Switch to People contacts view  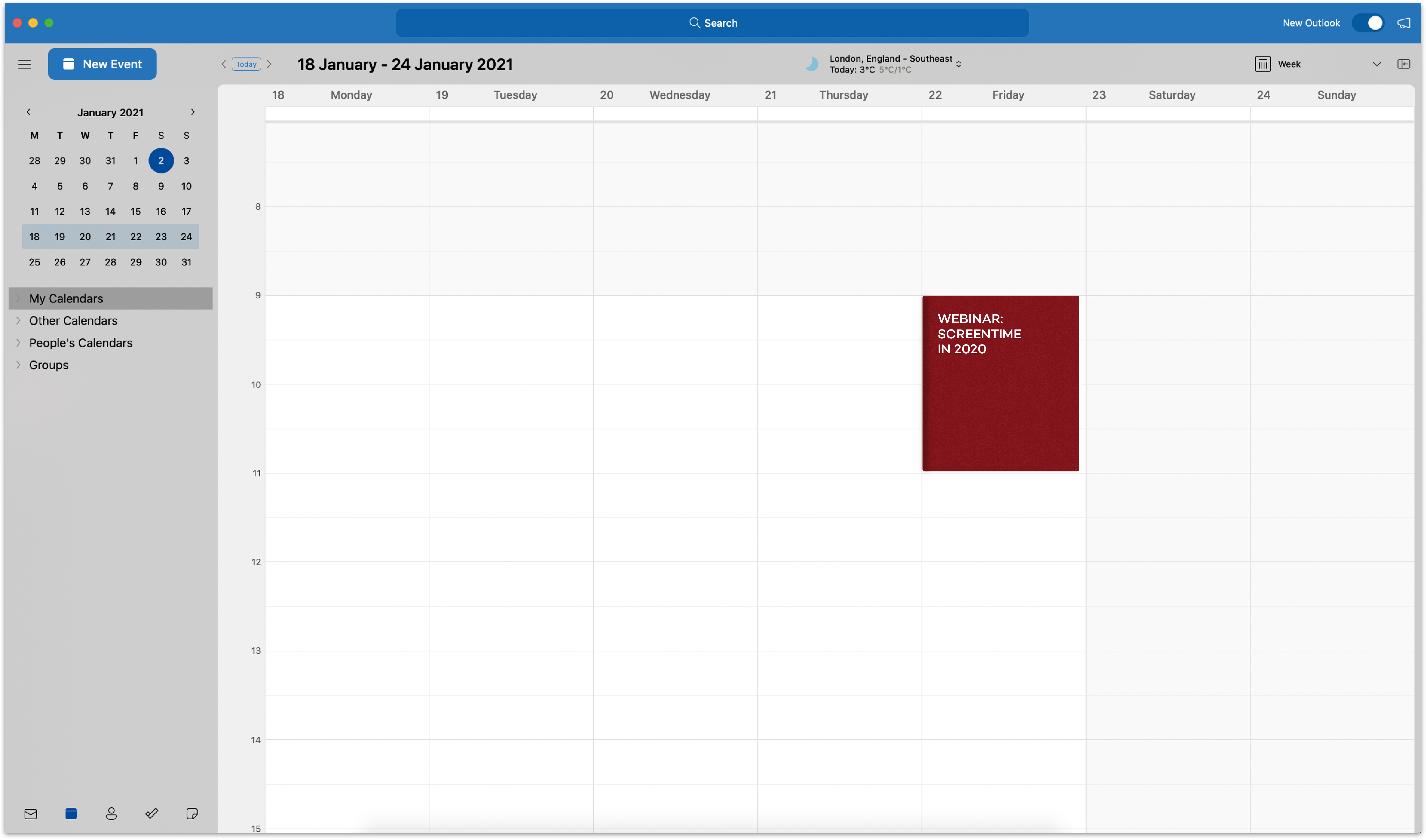(x=111, y=814)
